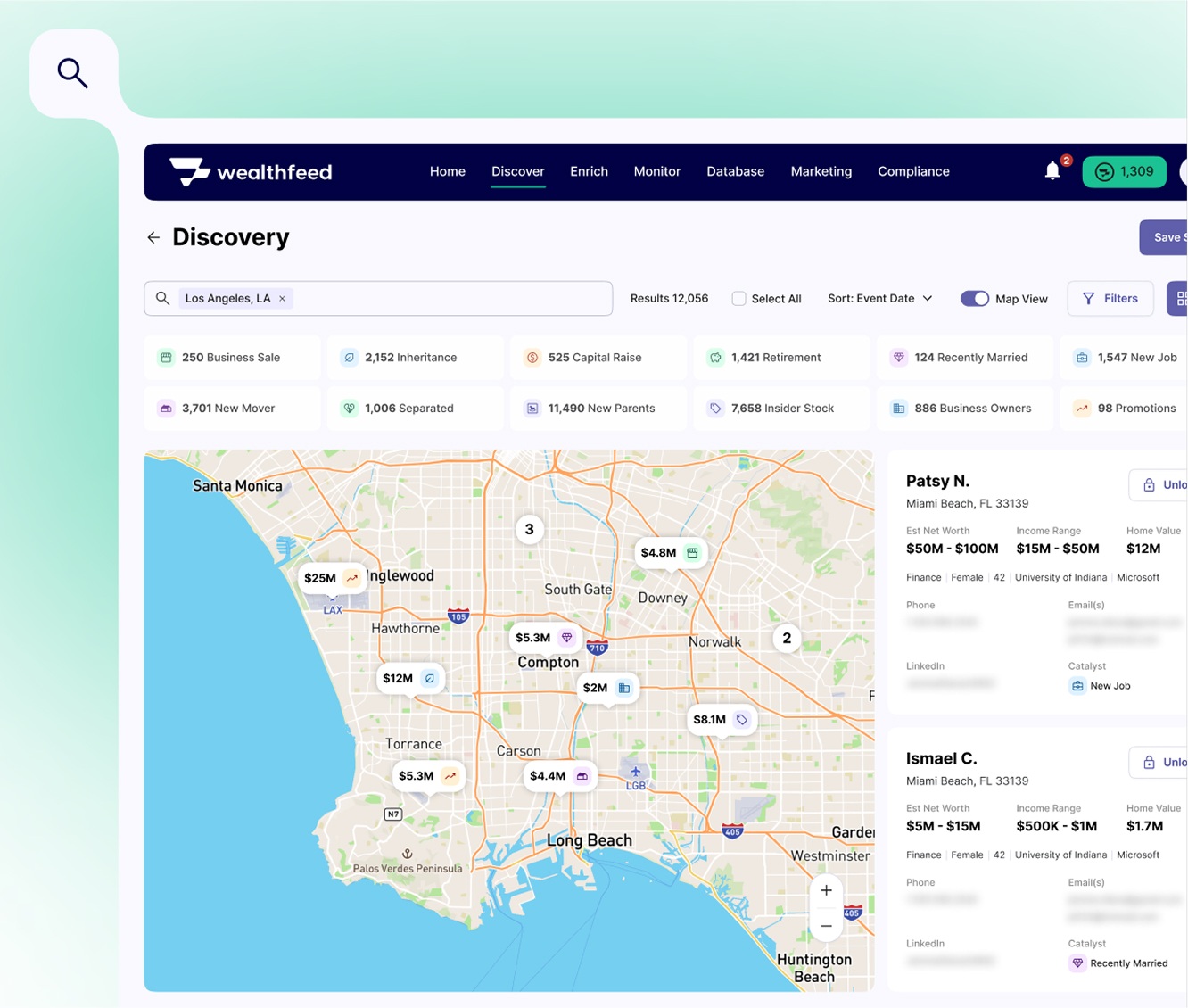Screen dimensions: 1188x1008
Task: Switch to the Compliance tab
Action: 913,171
